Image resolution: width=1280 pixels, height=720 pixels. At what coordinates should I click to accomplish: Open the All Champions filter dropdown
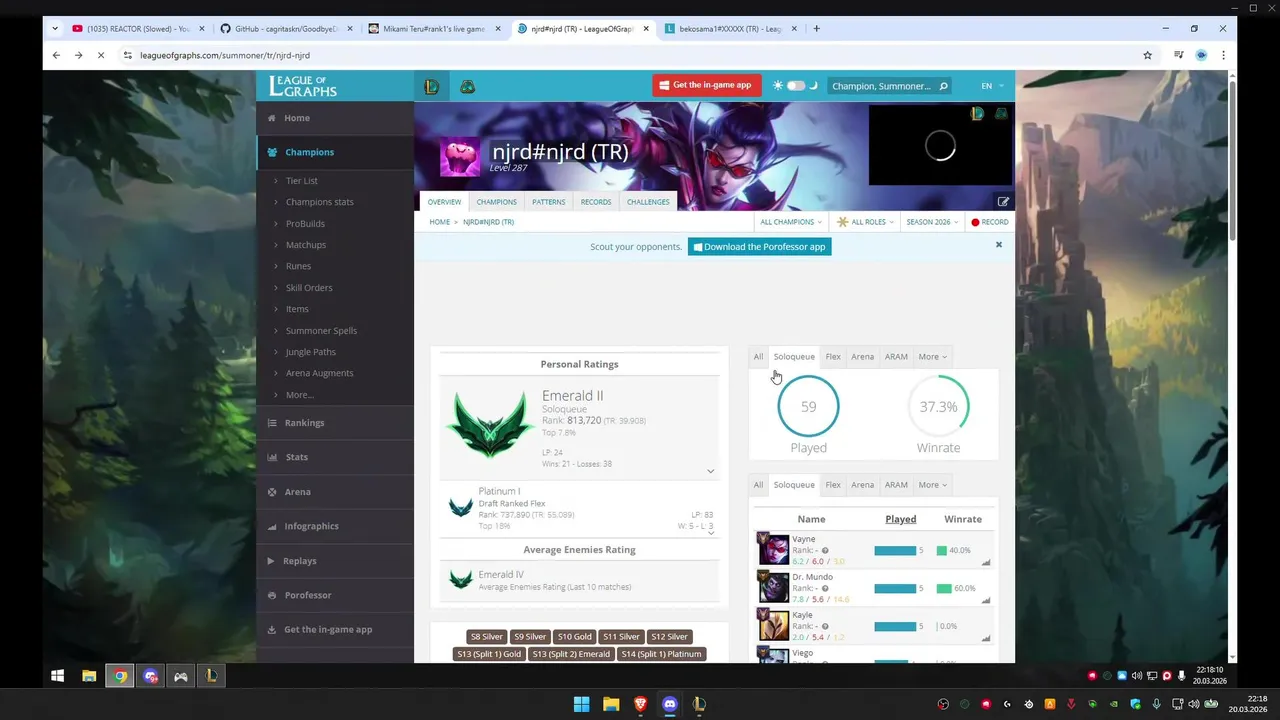(791, 222)
